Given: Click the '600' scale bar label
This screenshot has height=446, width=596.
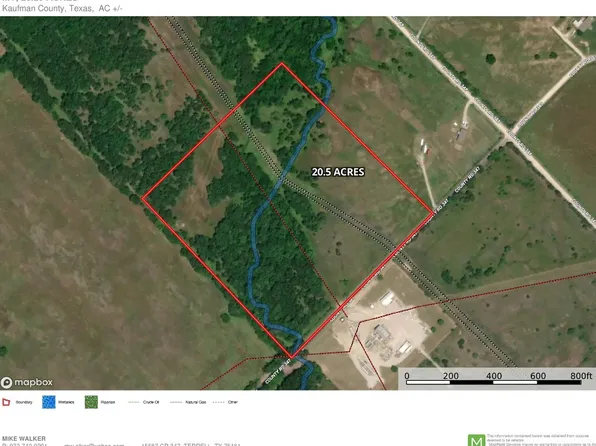Looking at the screenshot, I should coord(538,376).
